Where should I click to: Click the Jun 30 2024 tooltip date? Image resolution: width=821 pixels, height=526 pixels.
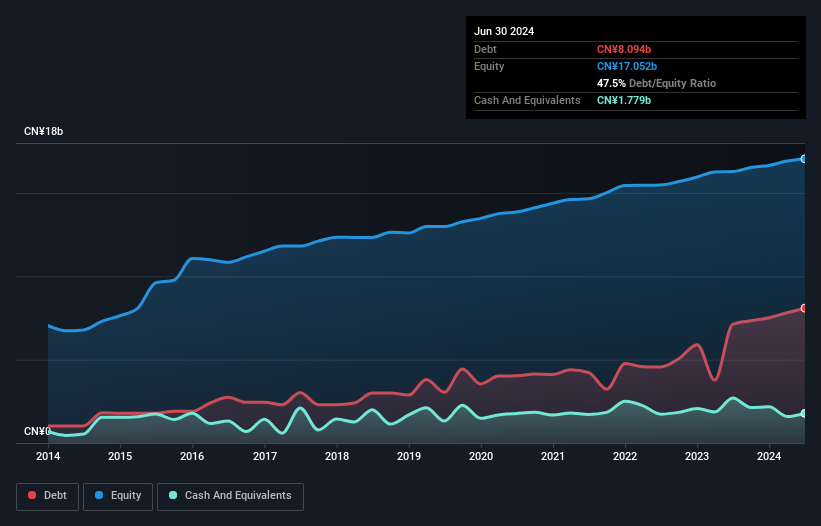[504, 31]
